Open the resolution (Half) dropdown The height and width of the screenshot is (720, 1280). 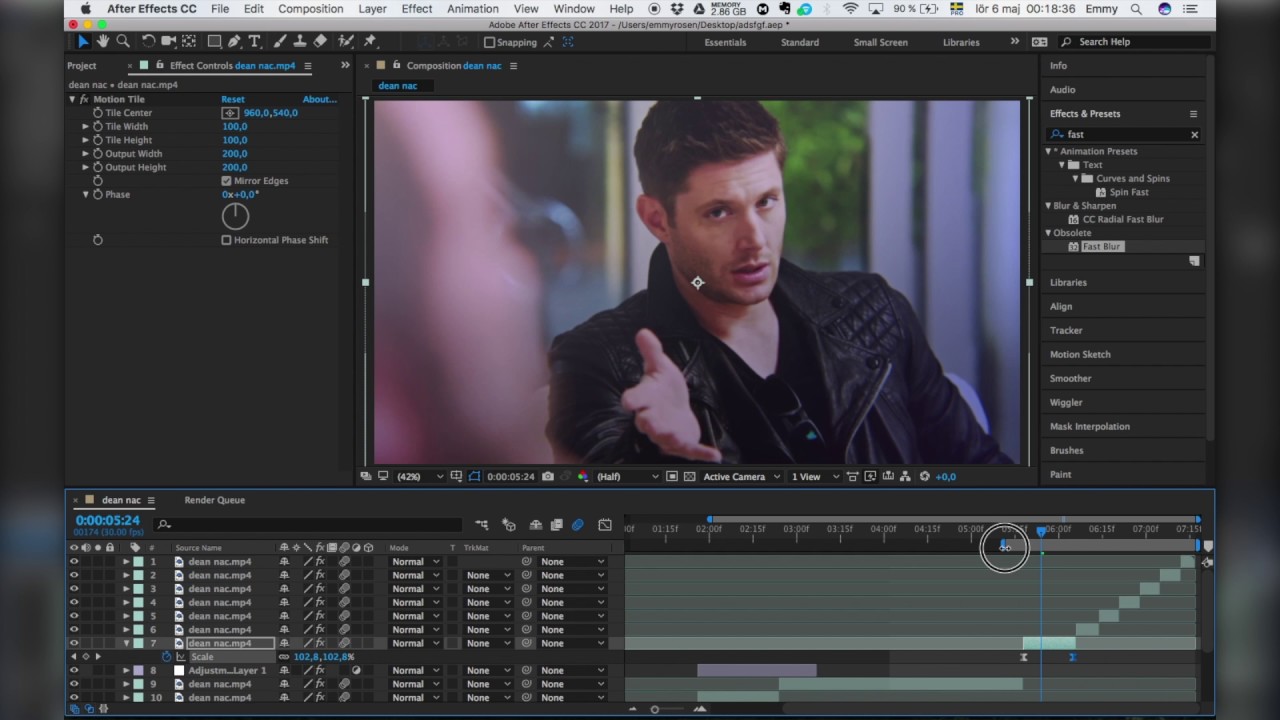click(x=627, y=477)
